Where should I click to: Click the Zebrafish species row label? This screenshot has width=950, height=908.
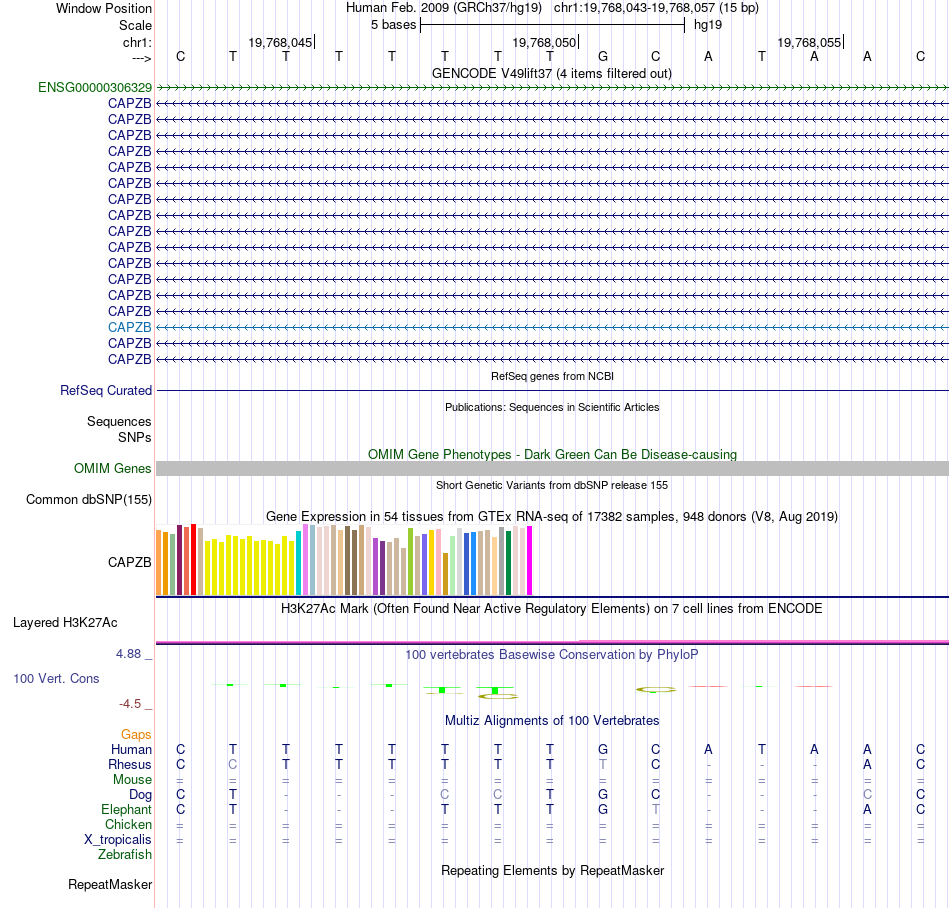(125, 855)
